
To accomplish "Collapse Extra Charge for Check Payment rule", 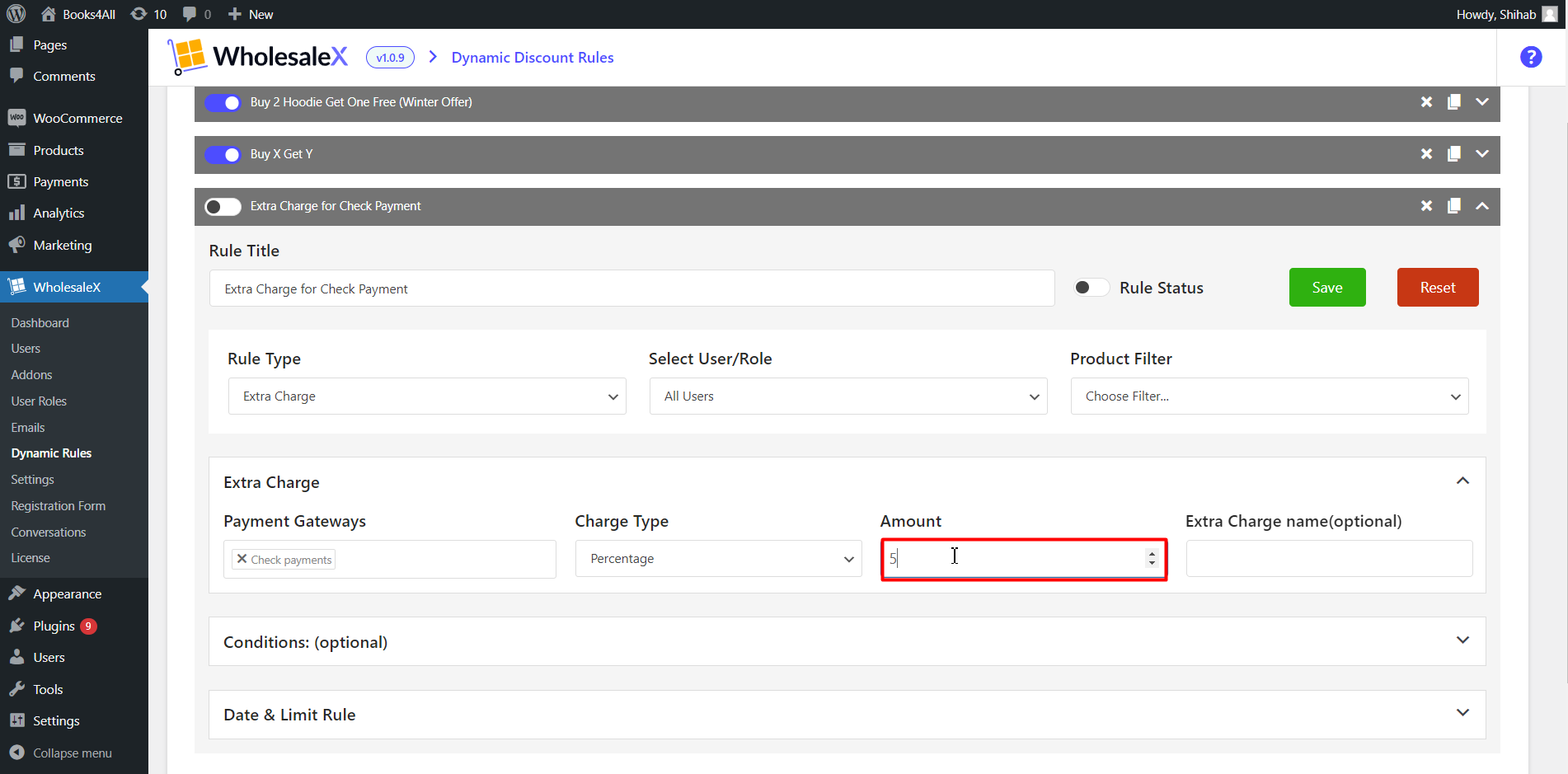I will pyautogui.click(x=1482, y=206).
